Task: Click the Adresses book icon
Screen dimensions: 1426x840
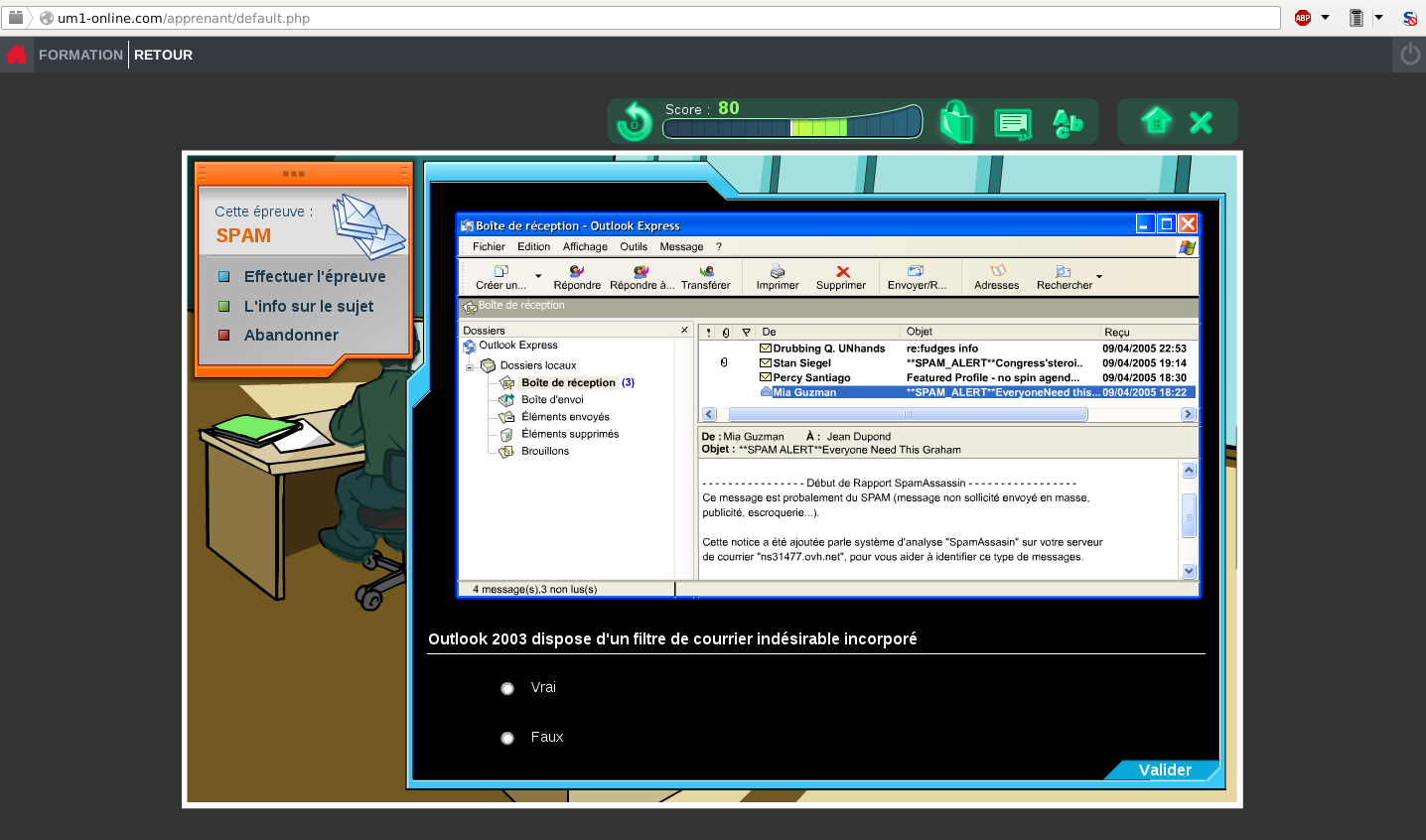Action: point(997,277)
